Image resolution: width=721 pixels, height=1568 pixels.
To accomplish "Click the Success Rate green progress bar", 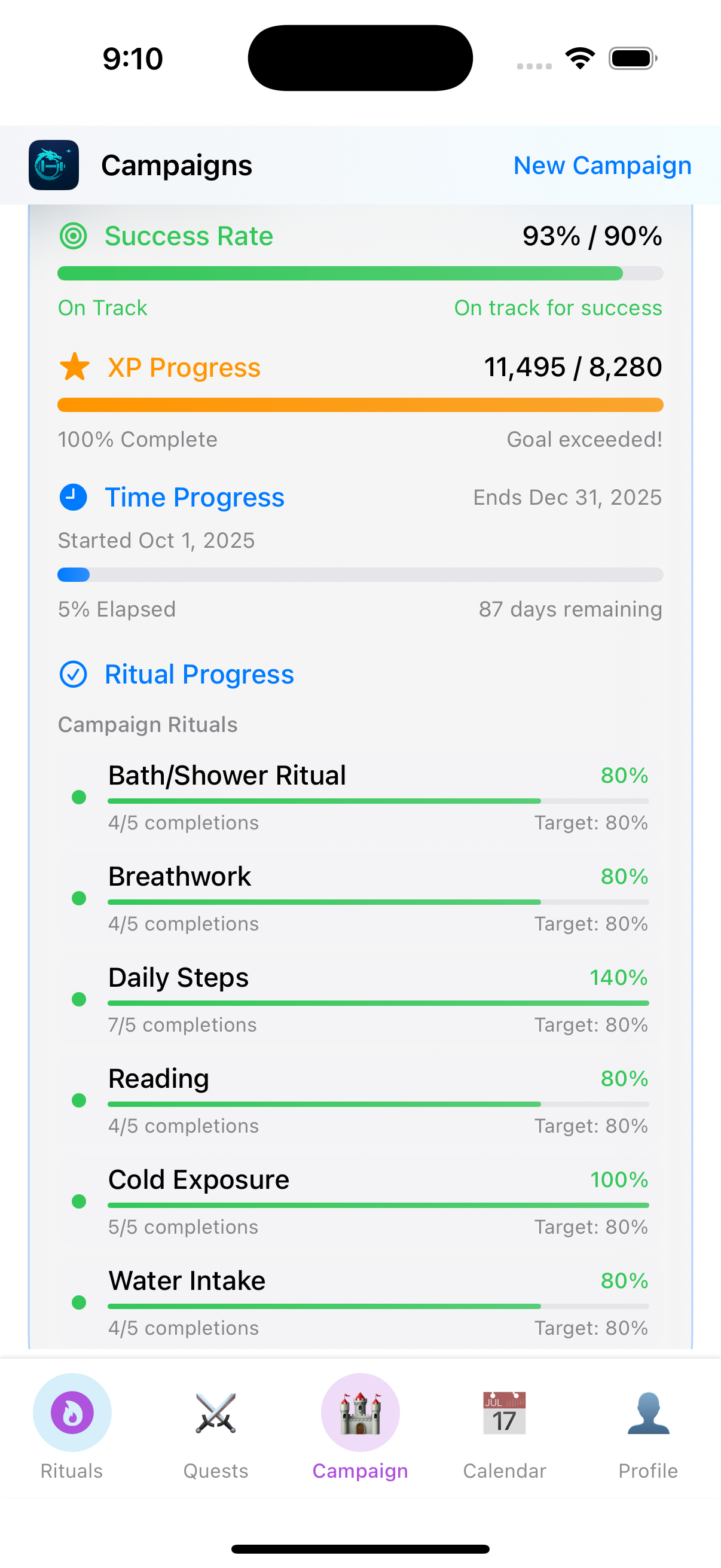I will [x=360, y=273].
